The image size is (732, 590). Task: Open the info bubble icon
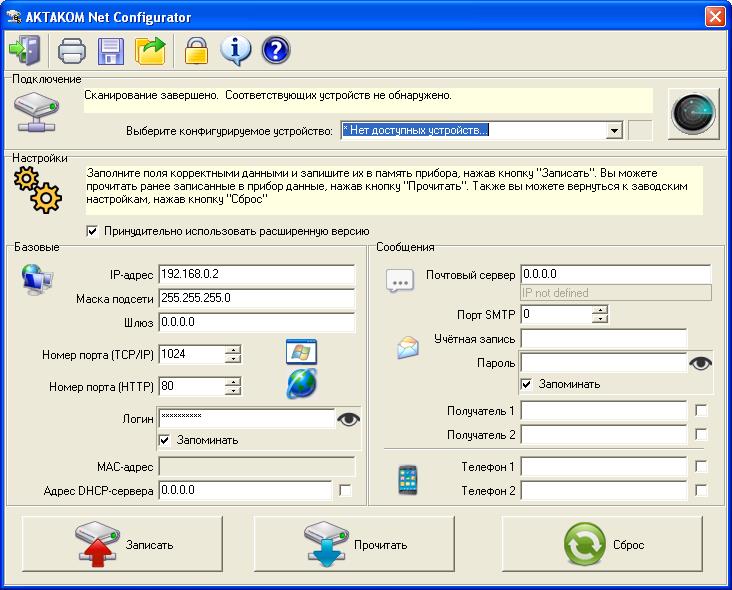coord(235,50)
